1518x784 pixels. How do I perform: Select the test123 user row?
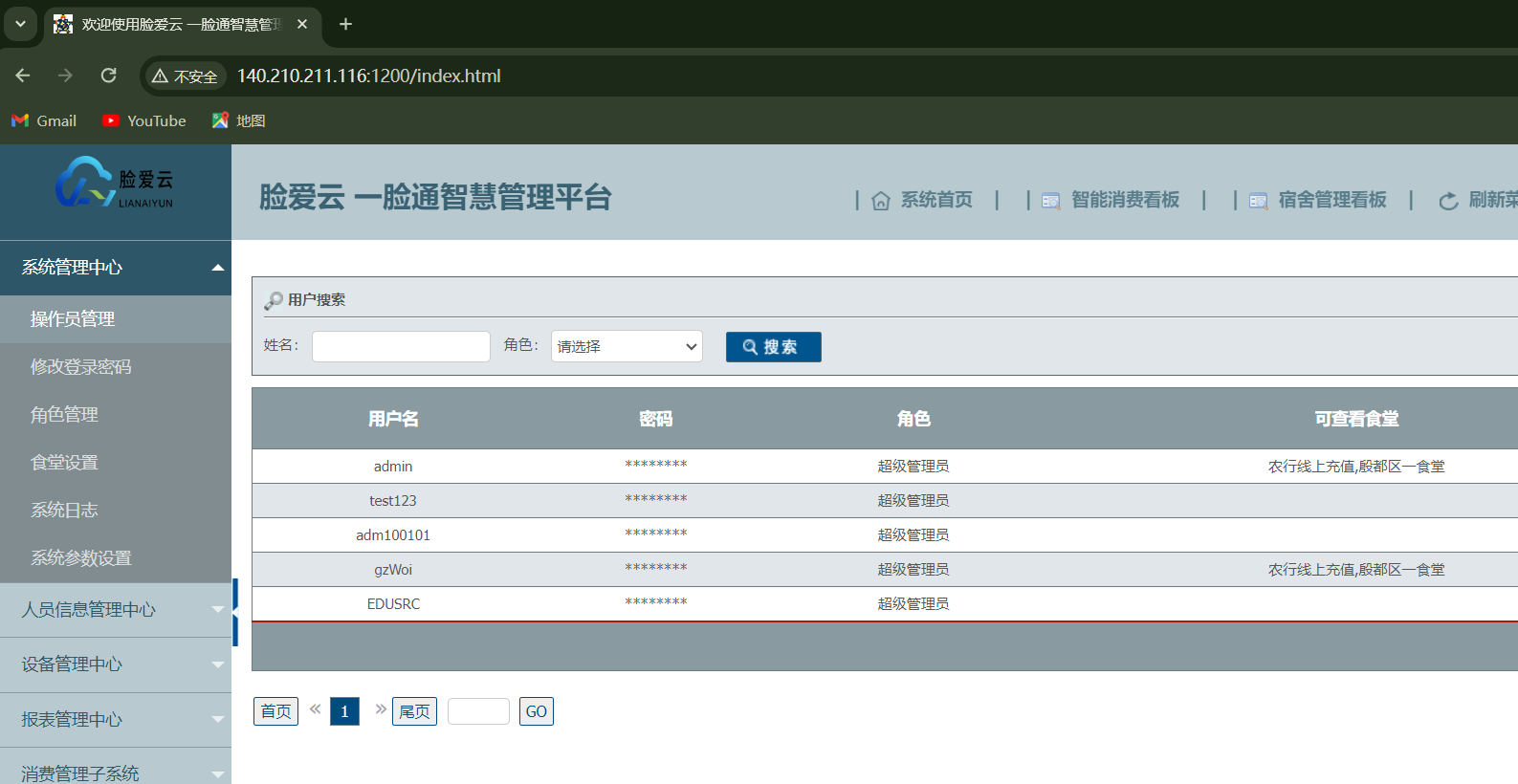885,501
